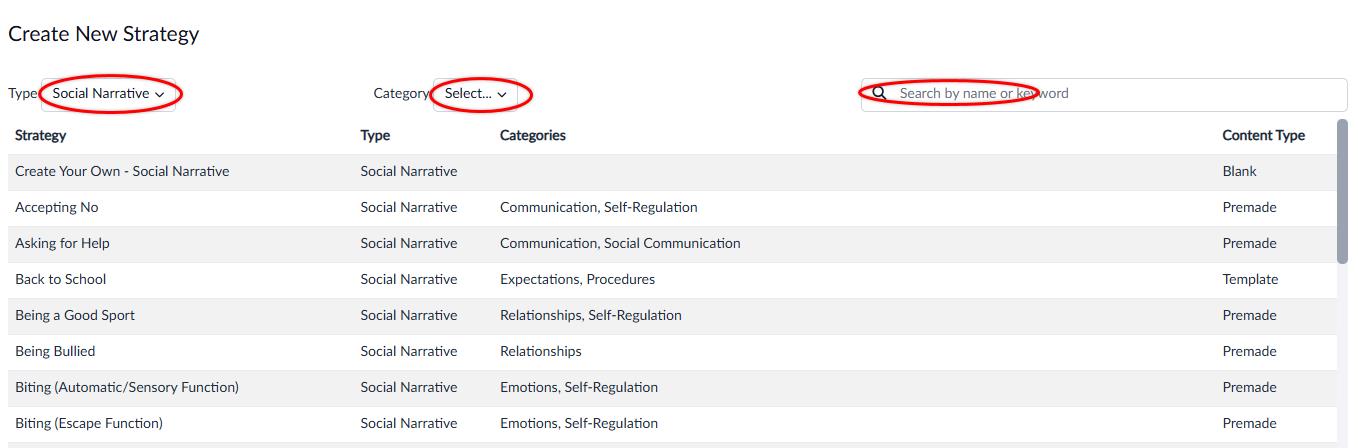Choose the Accepting No strategy
This screenshot has width=1358, height=448.
672,208
